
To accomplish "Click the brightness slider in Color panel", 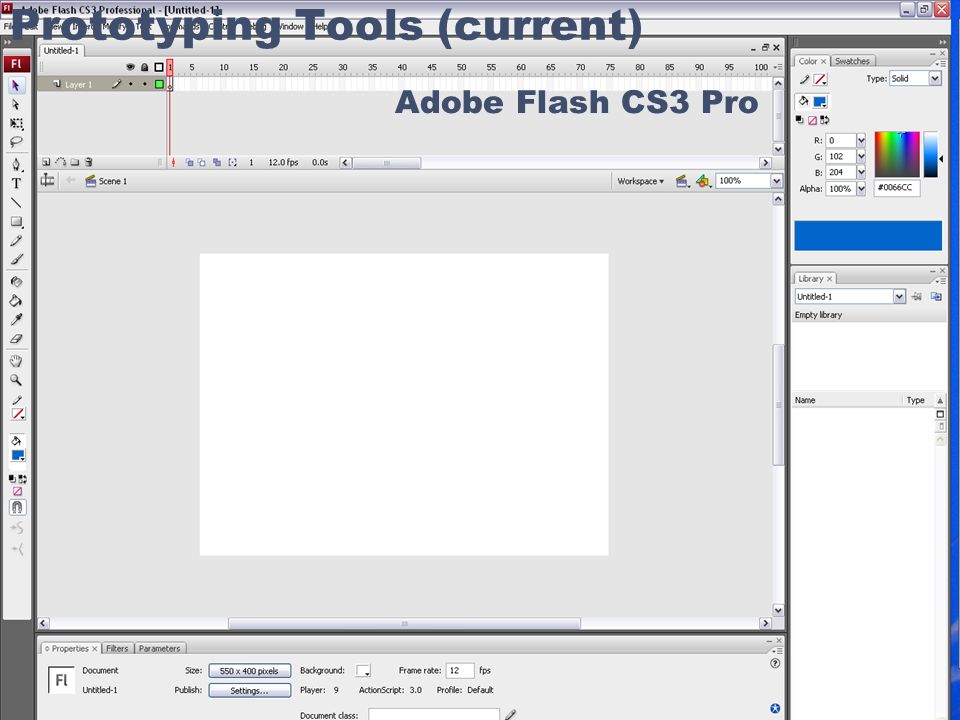I will pos(931,154).
